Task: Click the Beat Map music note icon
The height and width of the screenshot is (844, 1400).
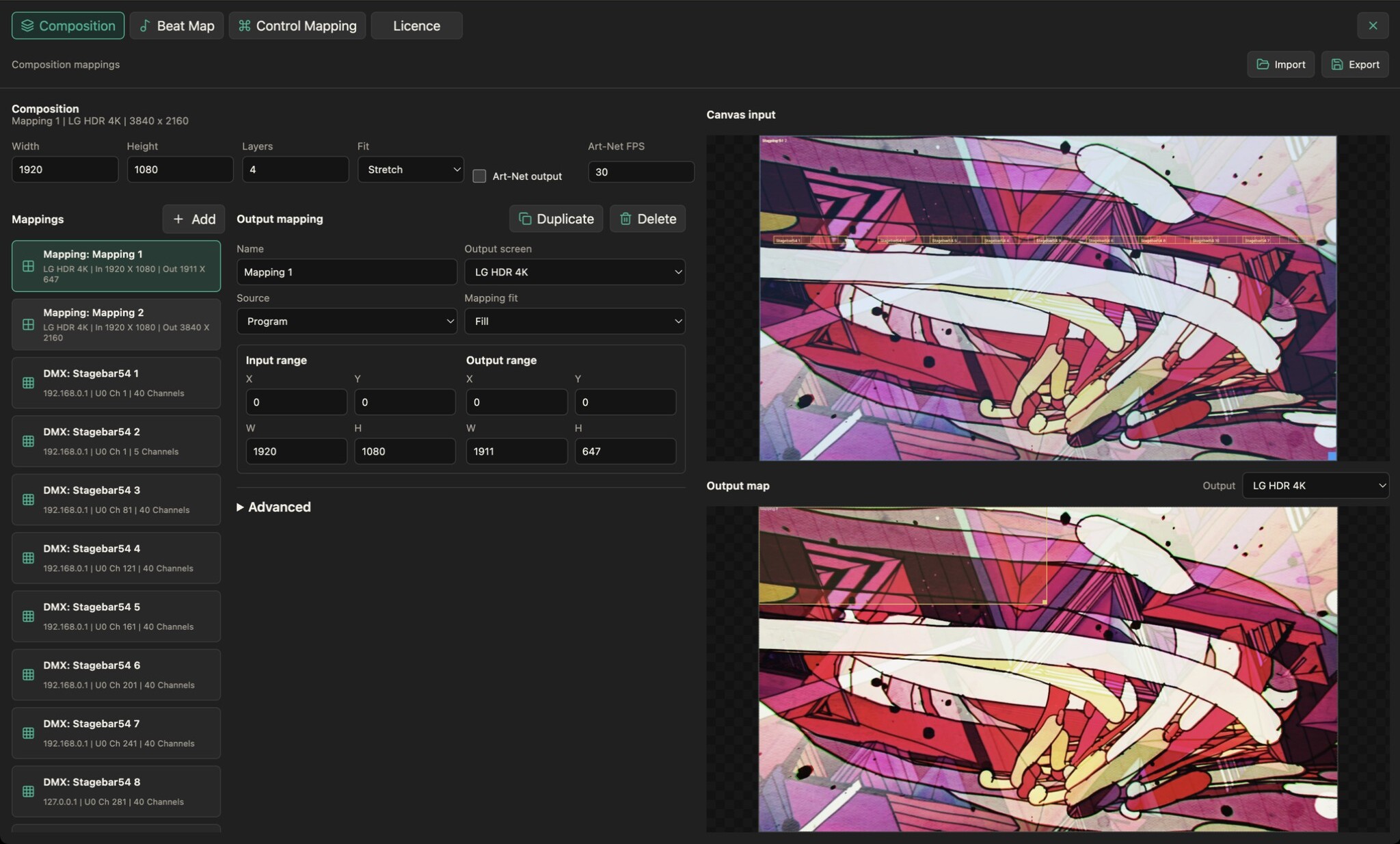Action: 145,26
